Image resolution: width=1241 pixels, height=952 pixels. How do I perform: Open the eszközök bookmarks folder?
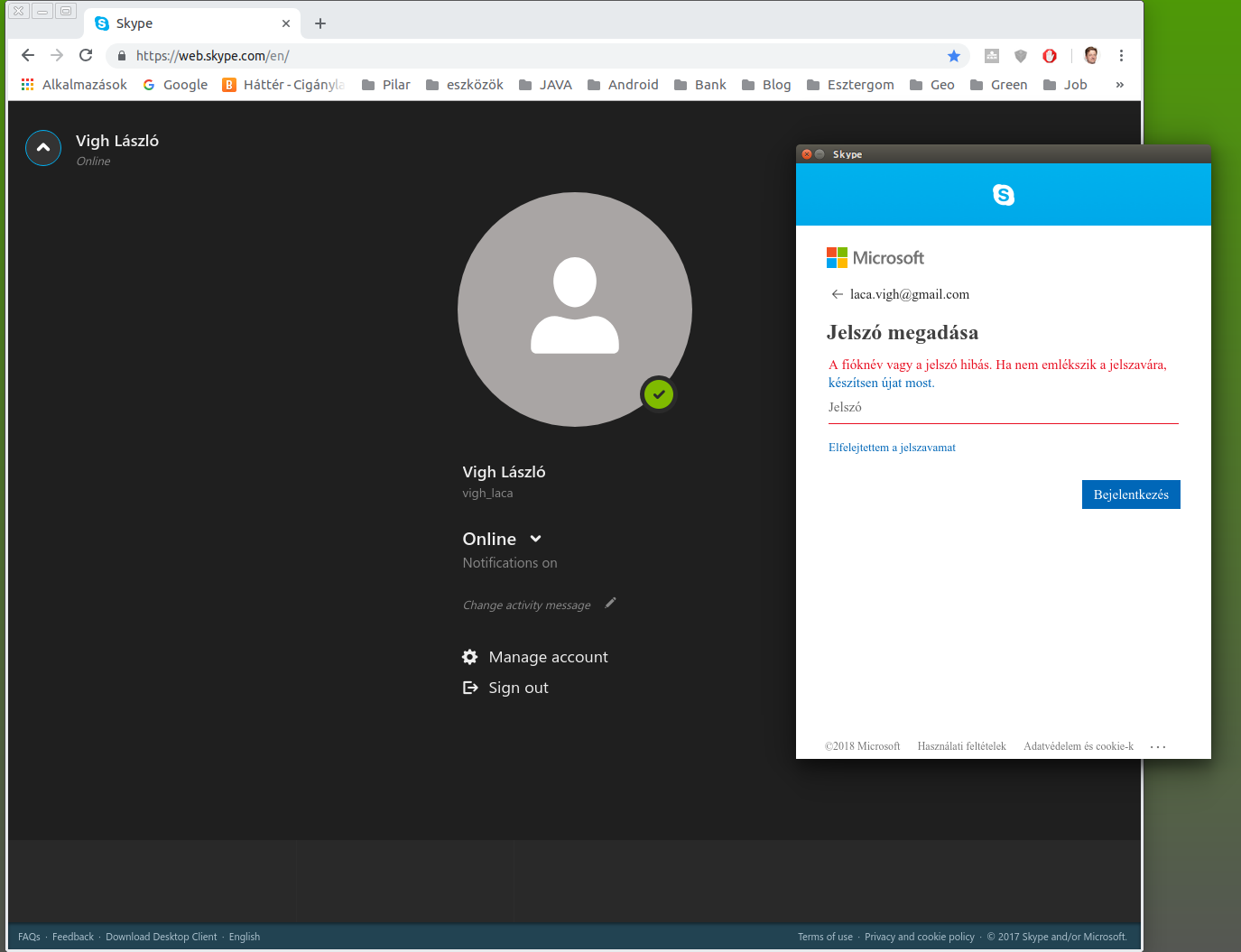click(465, 85)
